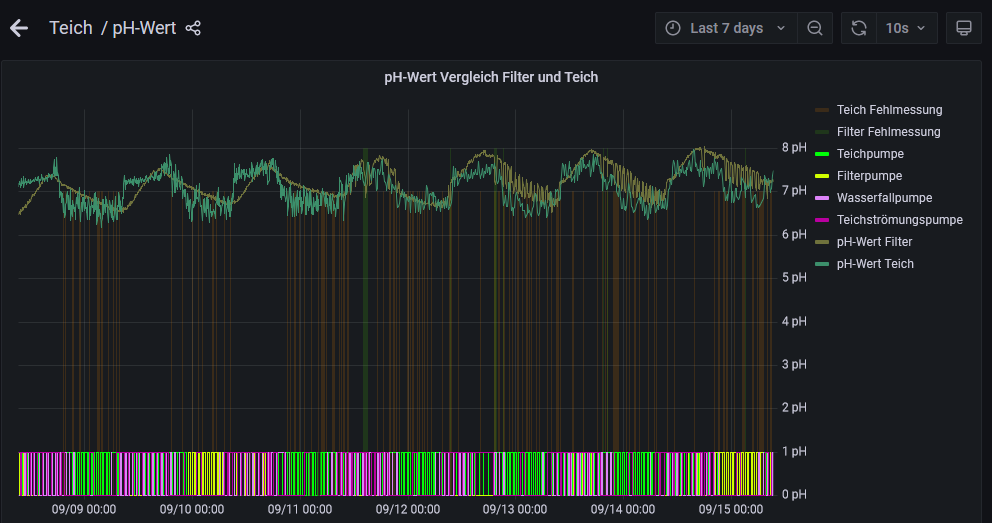This screenshot has height=523, width=992.
Task: Click the Teichpumpe green color swatch
Action: (822, 154)
